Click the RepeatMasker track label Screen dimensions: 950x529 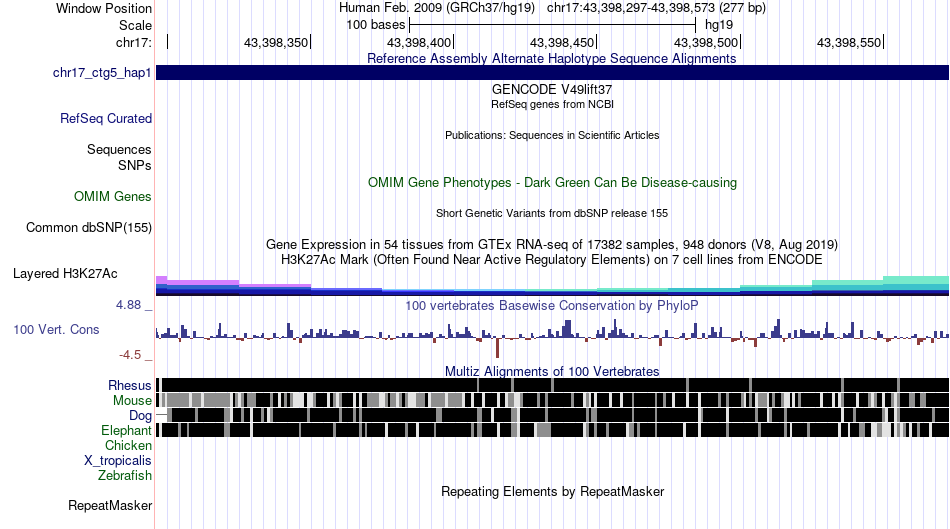(x=110, y=505)
